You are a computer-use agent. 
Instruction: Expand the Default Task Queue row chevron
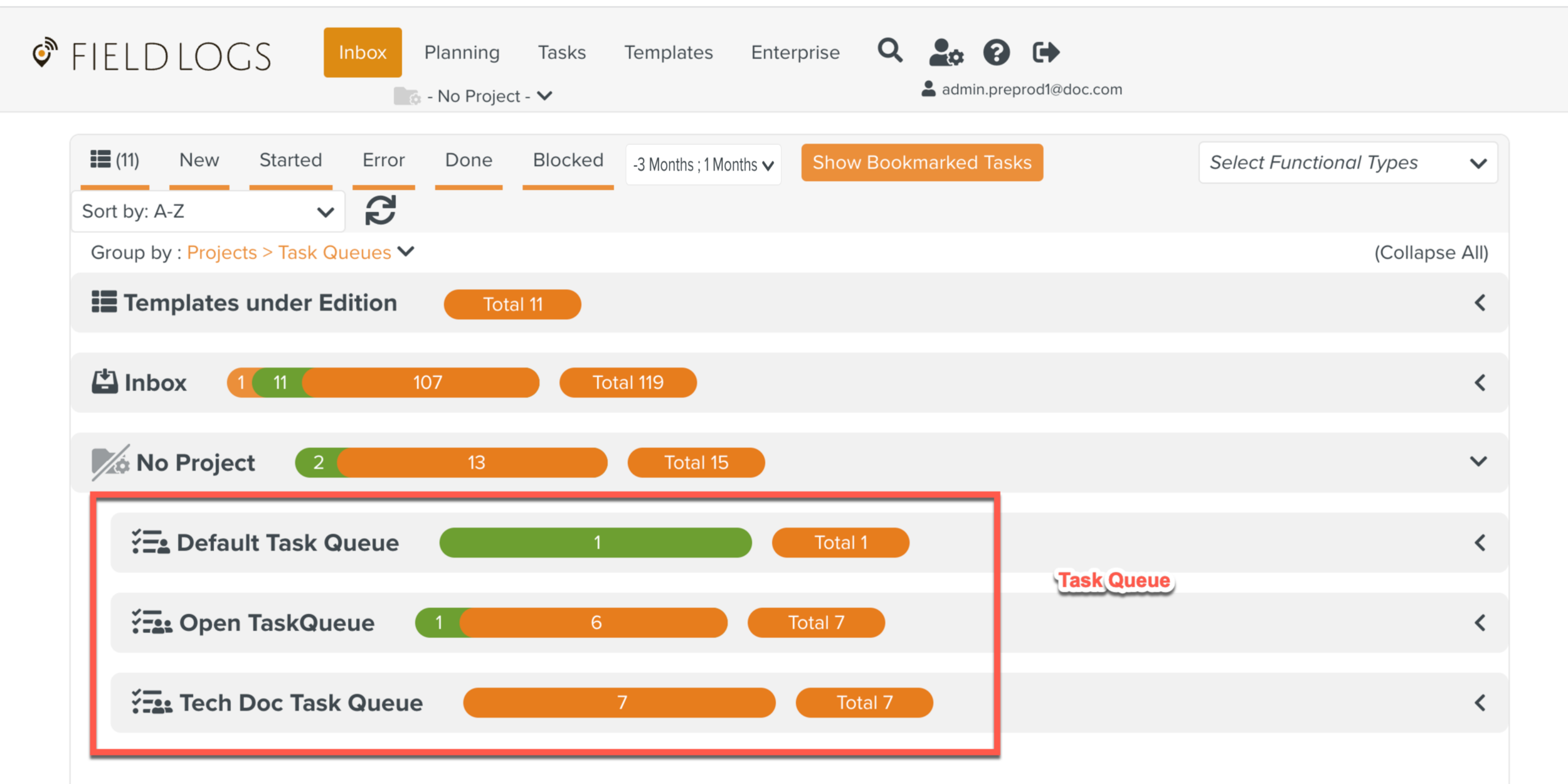pyautogui.click(x=1480, y=543)
